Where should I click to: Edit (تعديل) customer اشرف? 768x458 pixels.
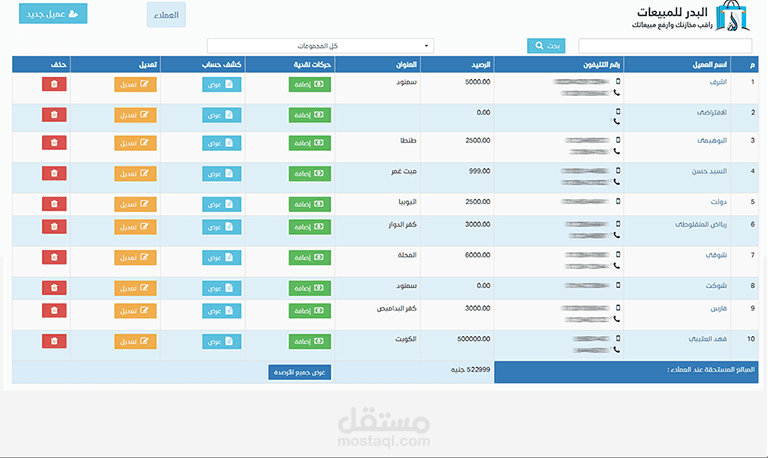[x=135, y=84]
